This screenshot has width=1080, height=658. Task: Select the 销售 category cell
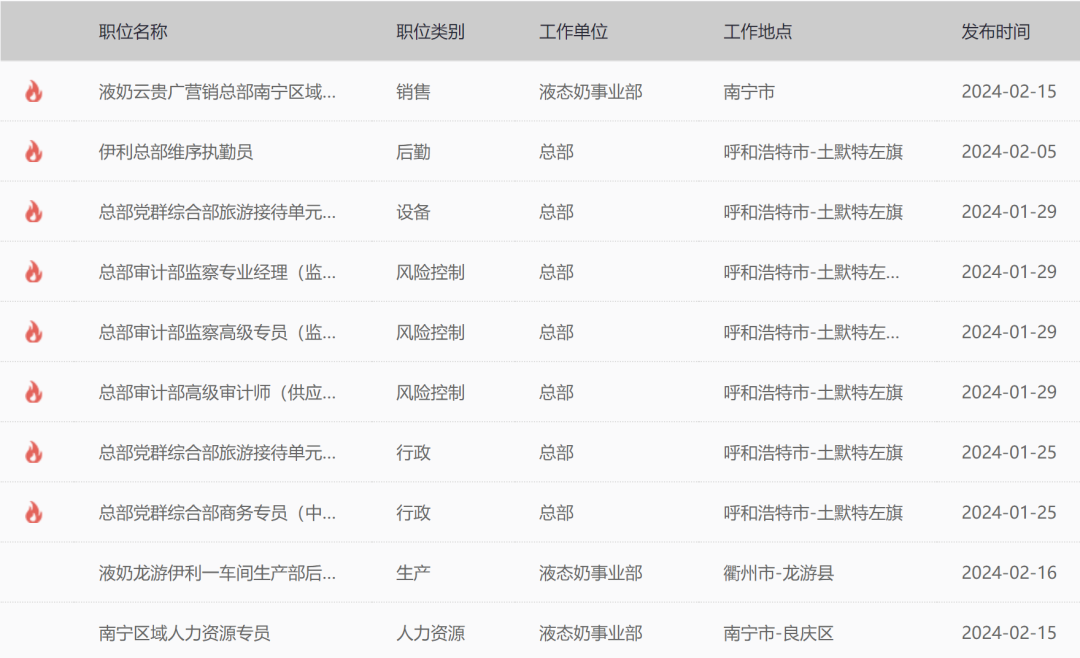point(413,92)
